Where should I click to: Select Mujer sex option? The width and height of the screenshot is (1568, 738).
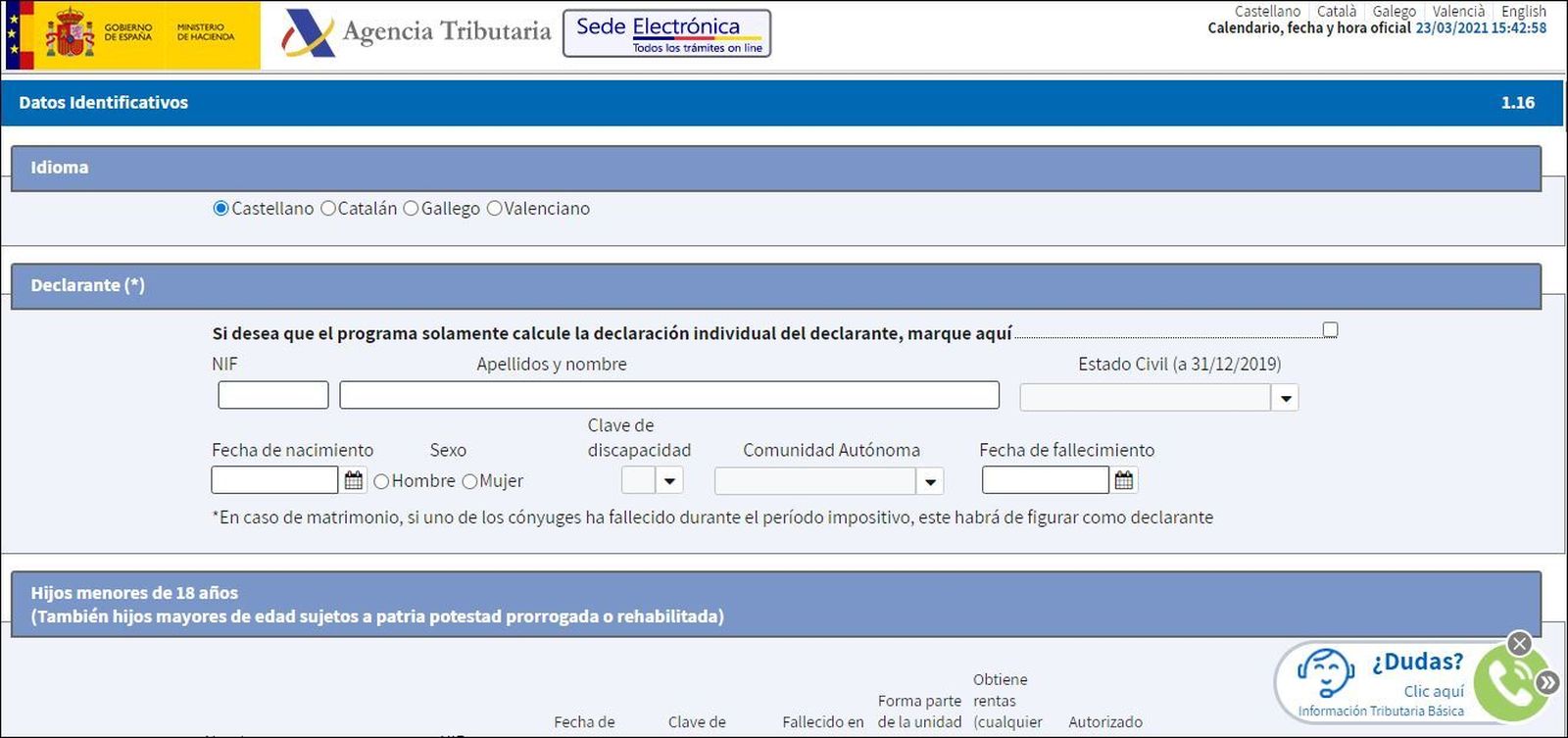469,481
